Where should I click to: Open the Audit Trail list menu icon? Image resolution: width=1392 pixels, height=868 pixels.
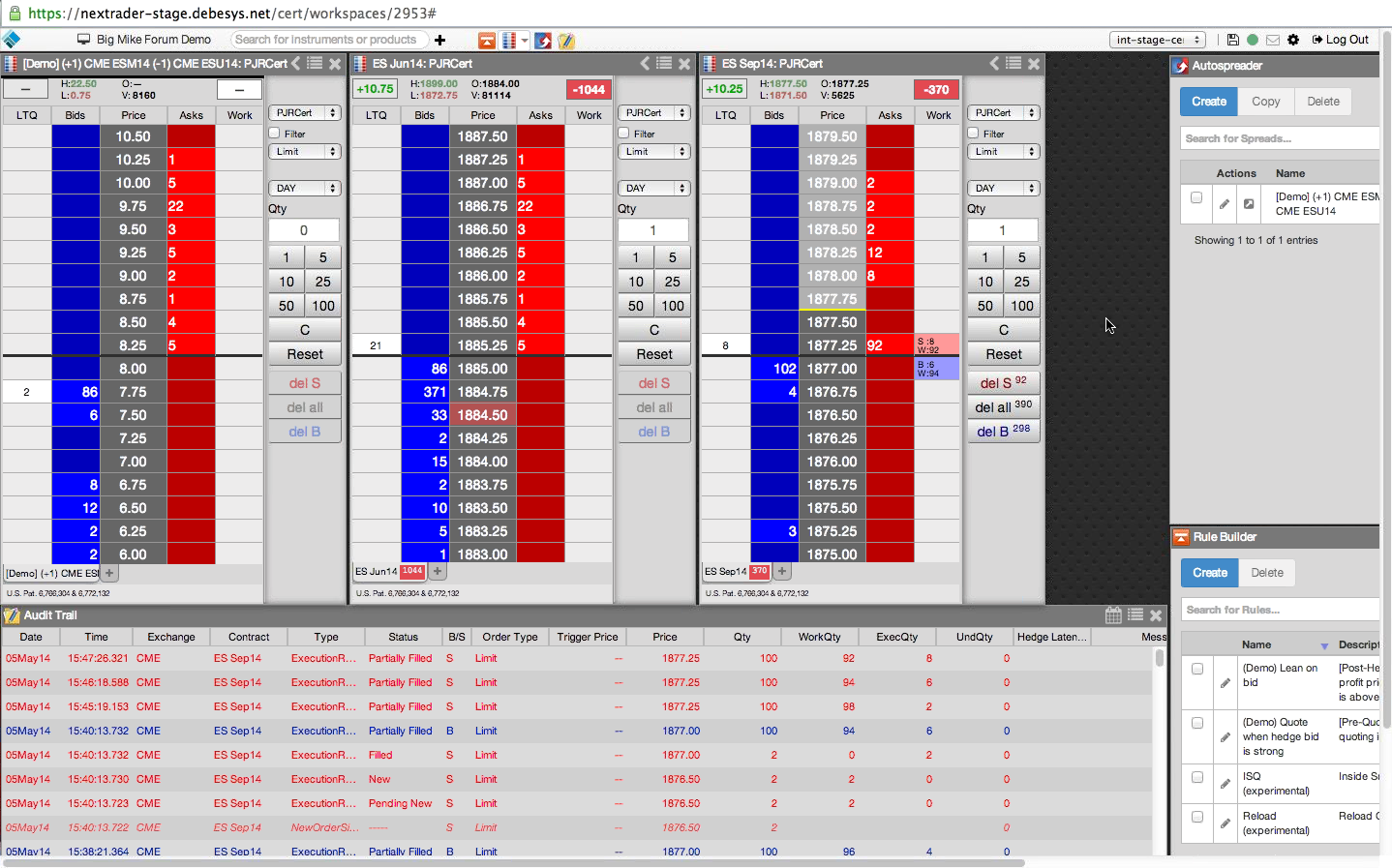pyautogui.click(x=1135, y=614)
